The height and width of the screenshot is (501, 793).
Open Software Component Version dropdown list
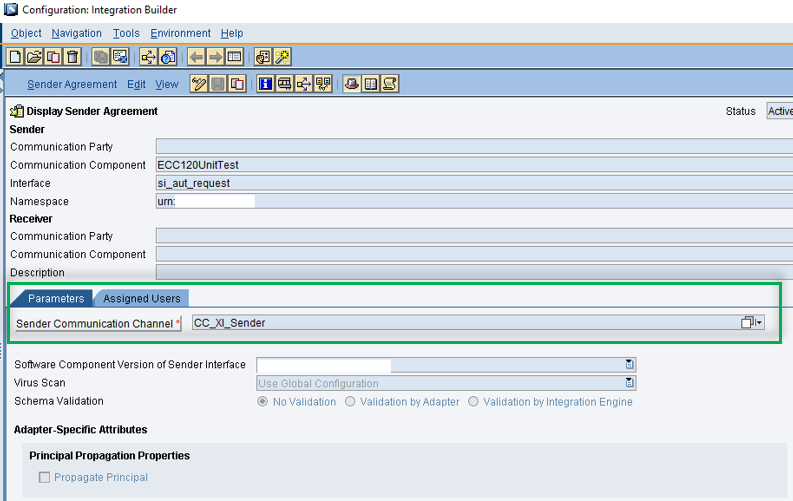[x=629, y=365]
